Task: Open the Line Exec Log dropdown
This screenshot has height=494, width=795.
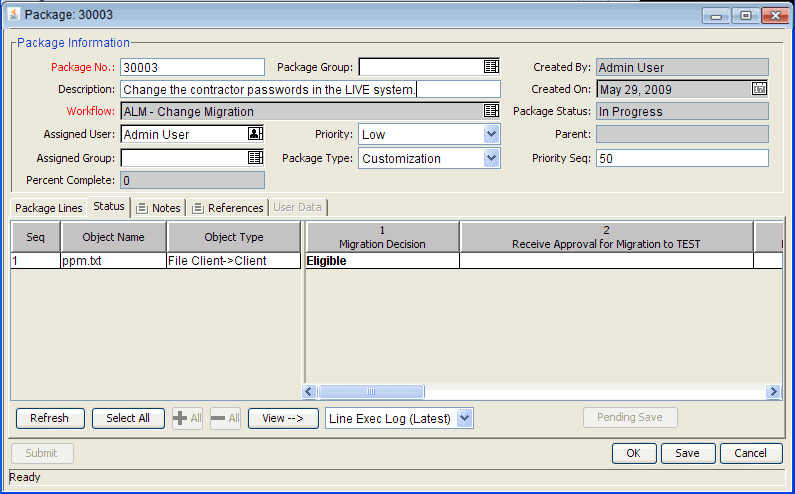Action: [x=464, y=418]
